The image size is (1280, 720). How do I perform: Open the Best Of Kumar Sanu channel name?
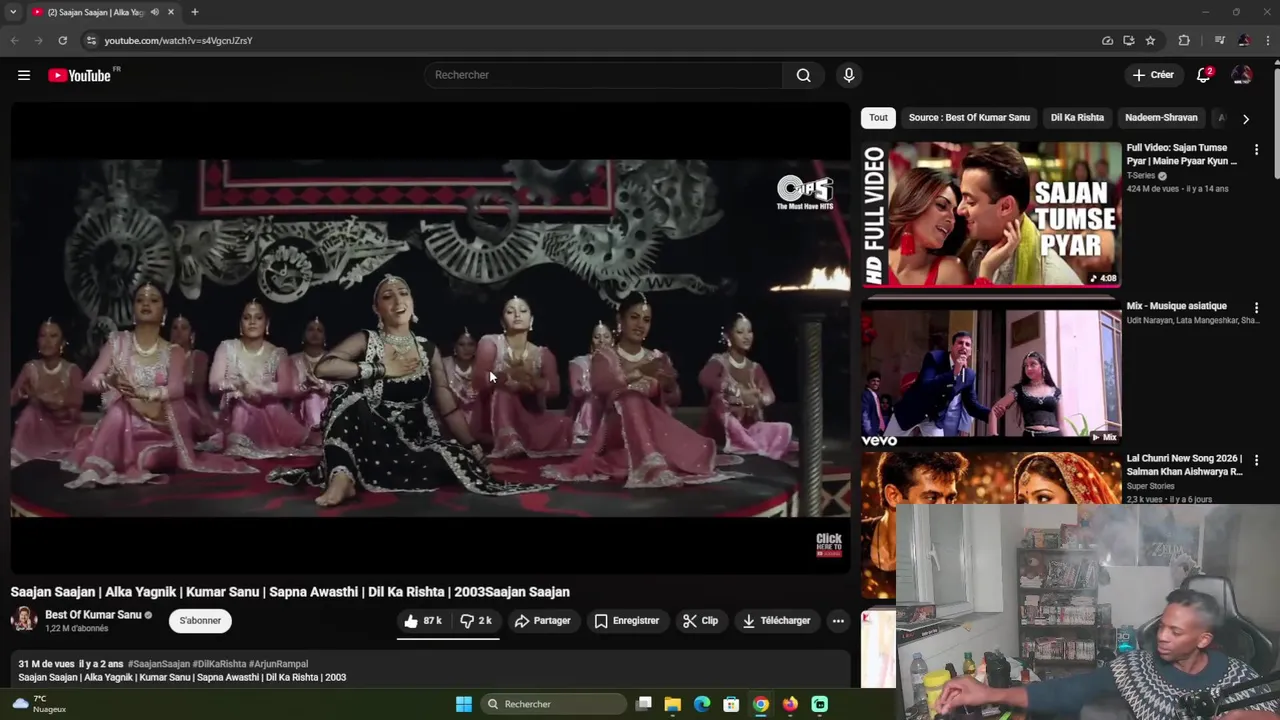[x=93, y=615]
